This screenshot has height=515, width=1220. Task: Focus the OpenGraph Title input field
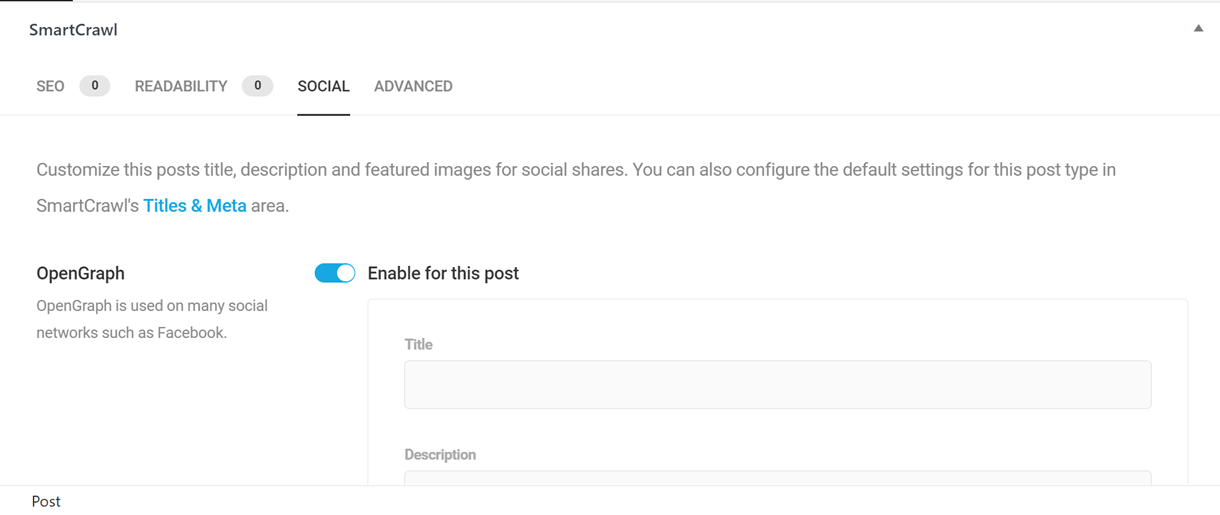click(777, 384)
